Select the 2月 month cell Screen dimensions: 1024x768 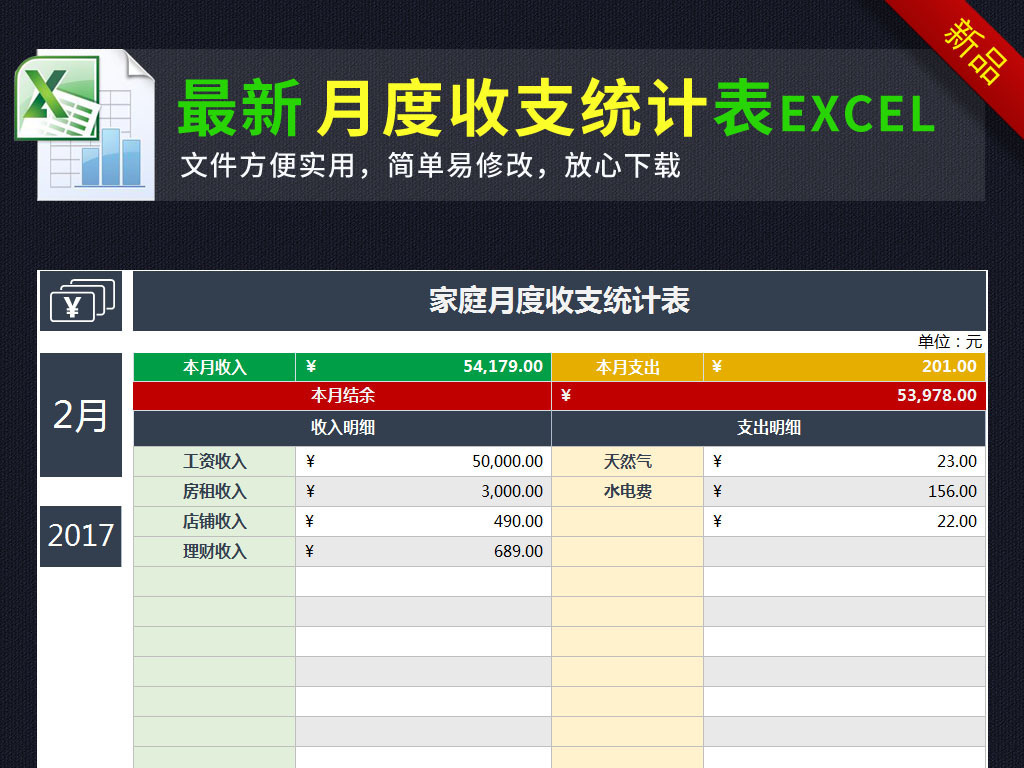pos(81,415)
